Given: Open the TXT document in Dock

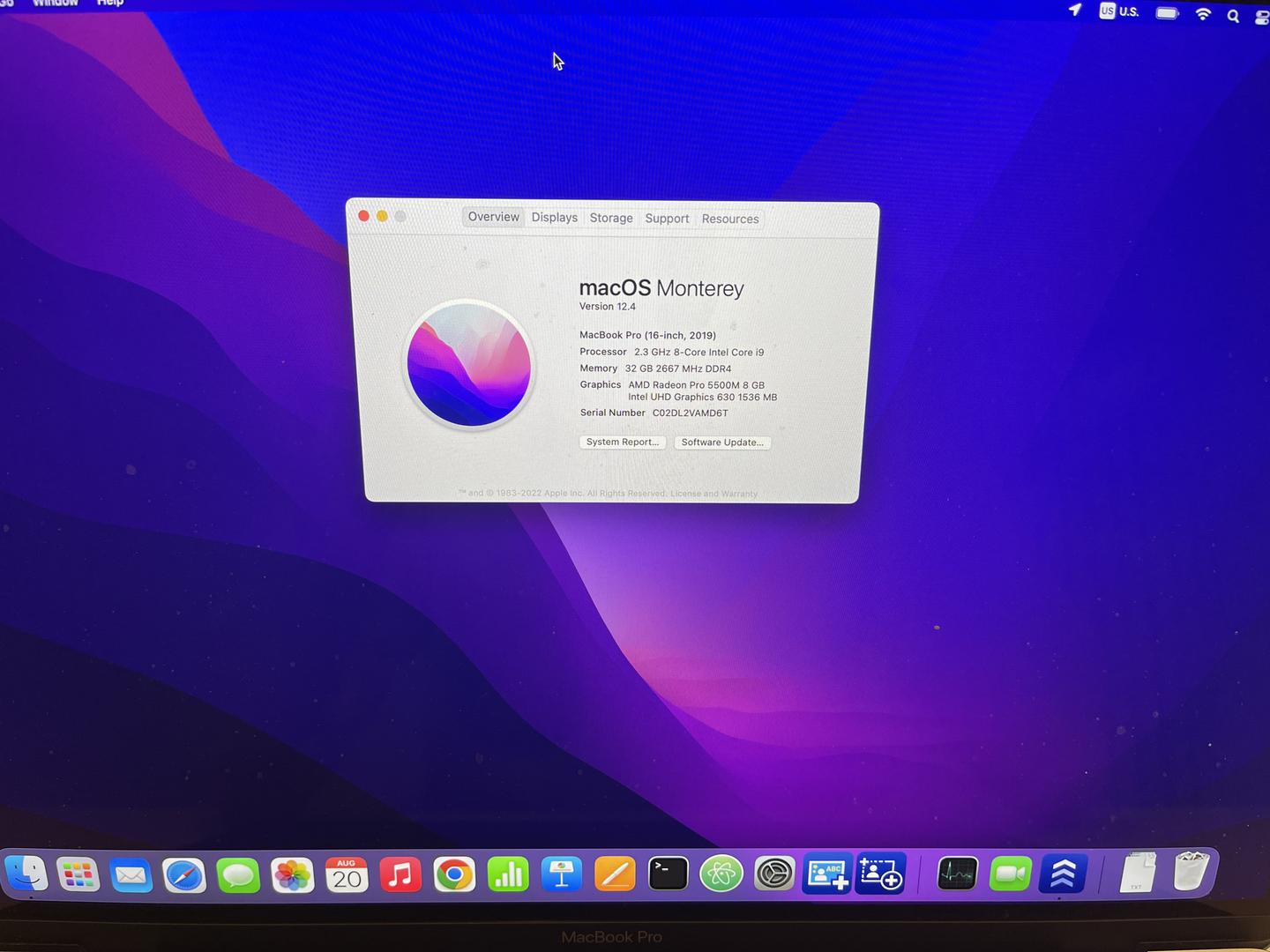Looking at the screenshot, I should click(1138, 873).
